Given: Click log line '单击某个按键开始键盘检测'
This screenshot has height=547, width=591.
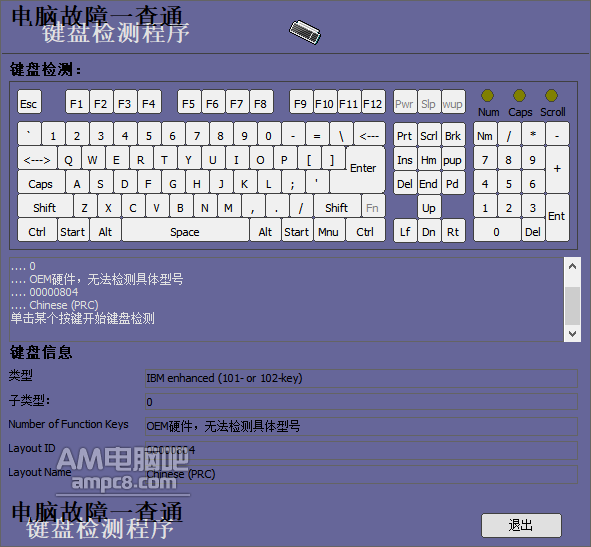Looking at the screenshot, I should [x=83, y=319].
